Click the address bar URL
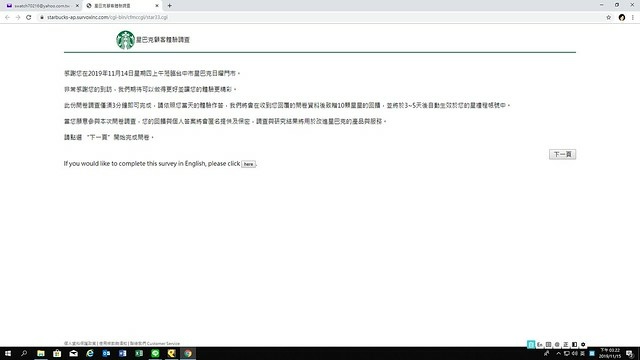 107,17
